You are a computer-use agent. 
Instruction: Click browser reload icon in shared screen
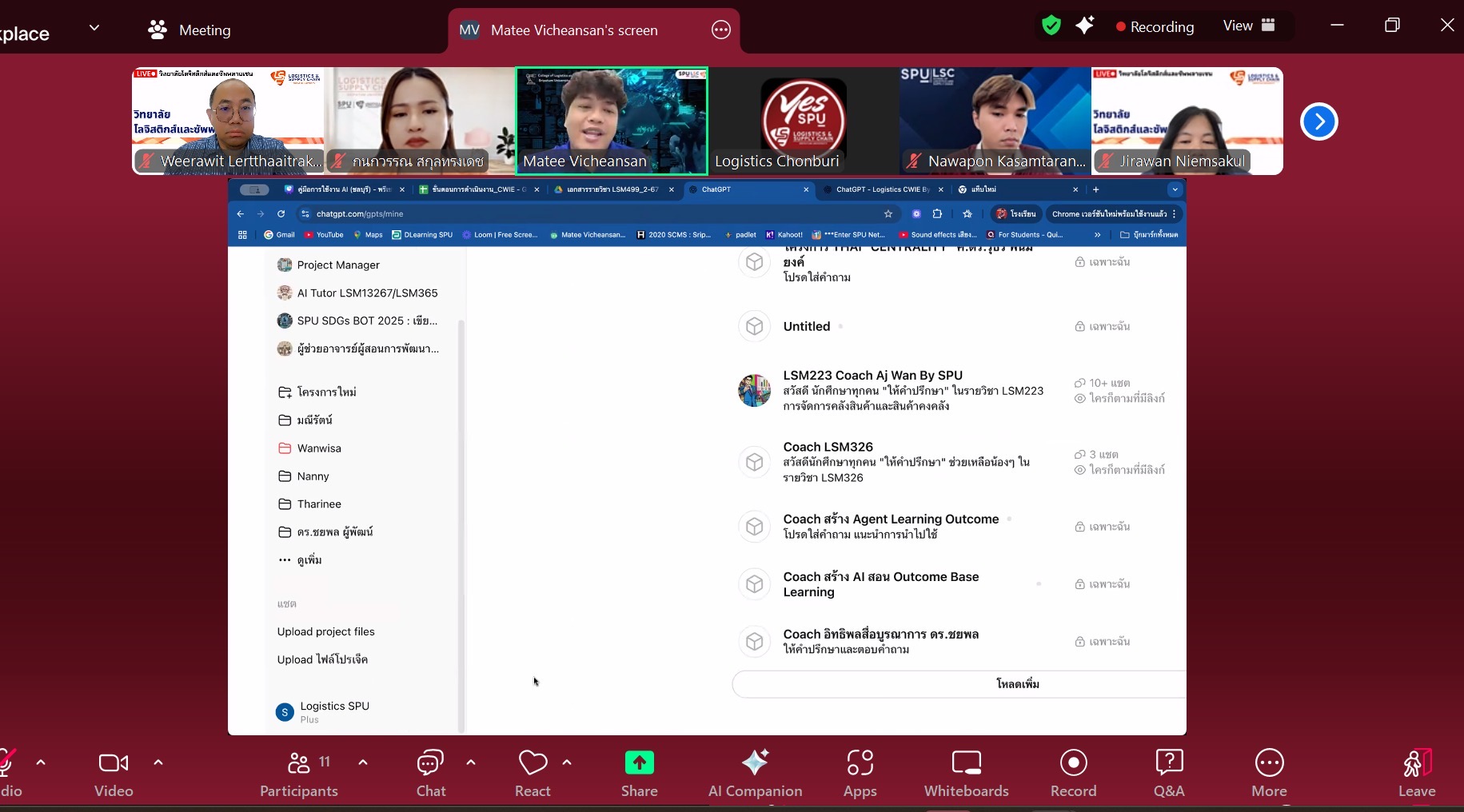(x=281, y=213)
